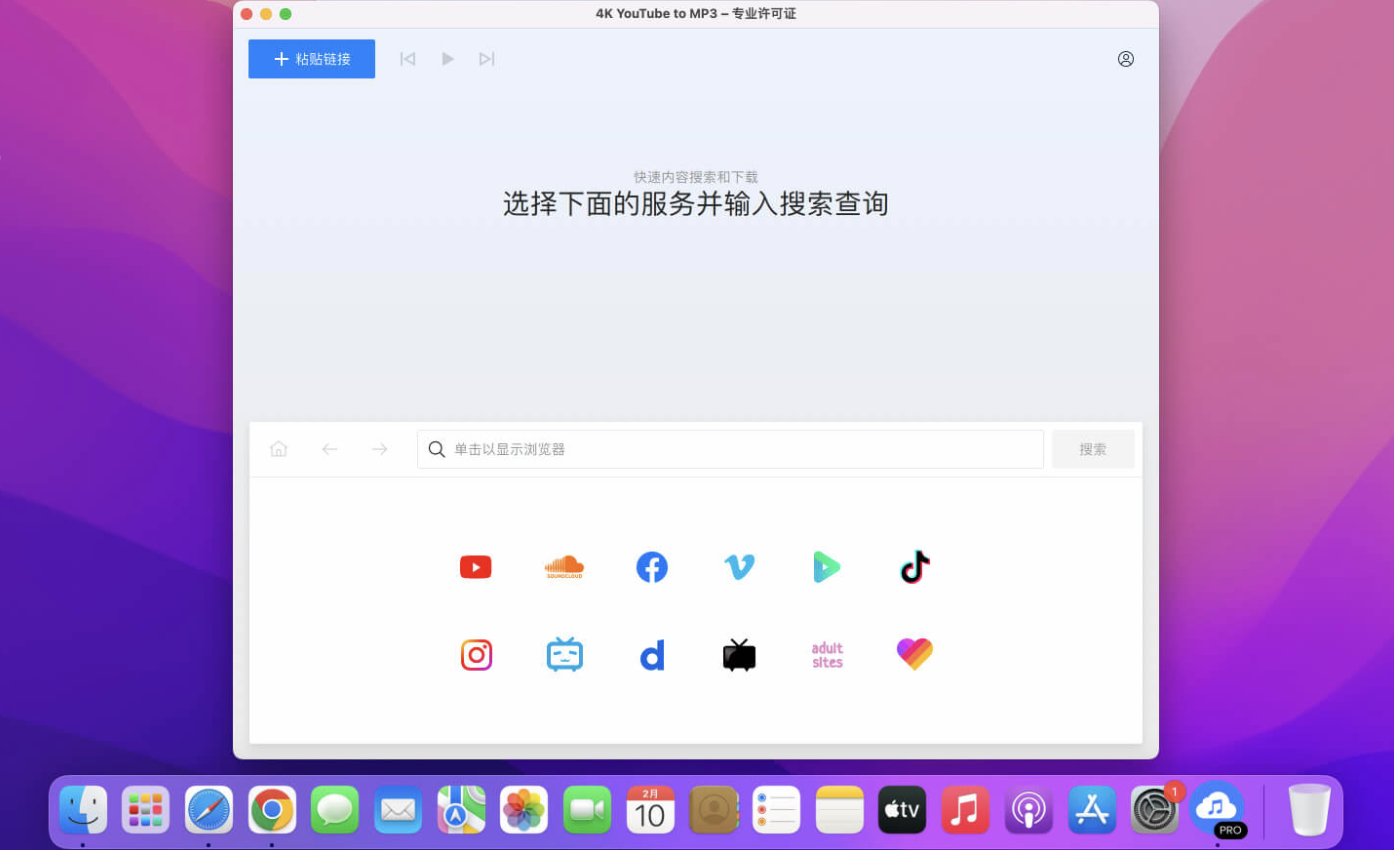
Task: Select the TikTok service icon
Action: pos(914,567)
